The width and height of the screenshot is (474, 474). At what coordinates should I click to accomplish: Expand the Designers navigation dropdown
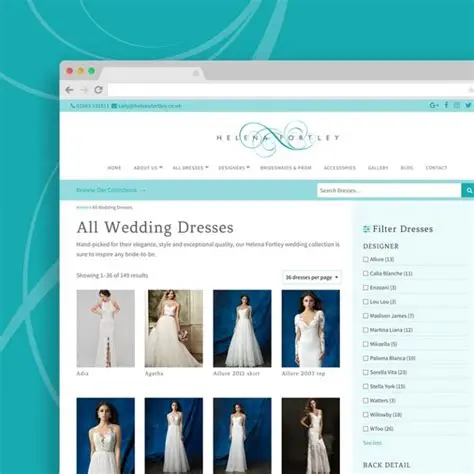tap(234, 168)
